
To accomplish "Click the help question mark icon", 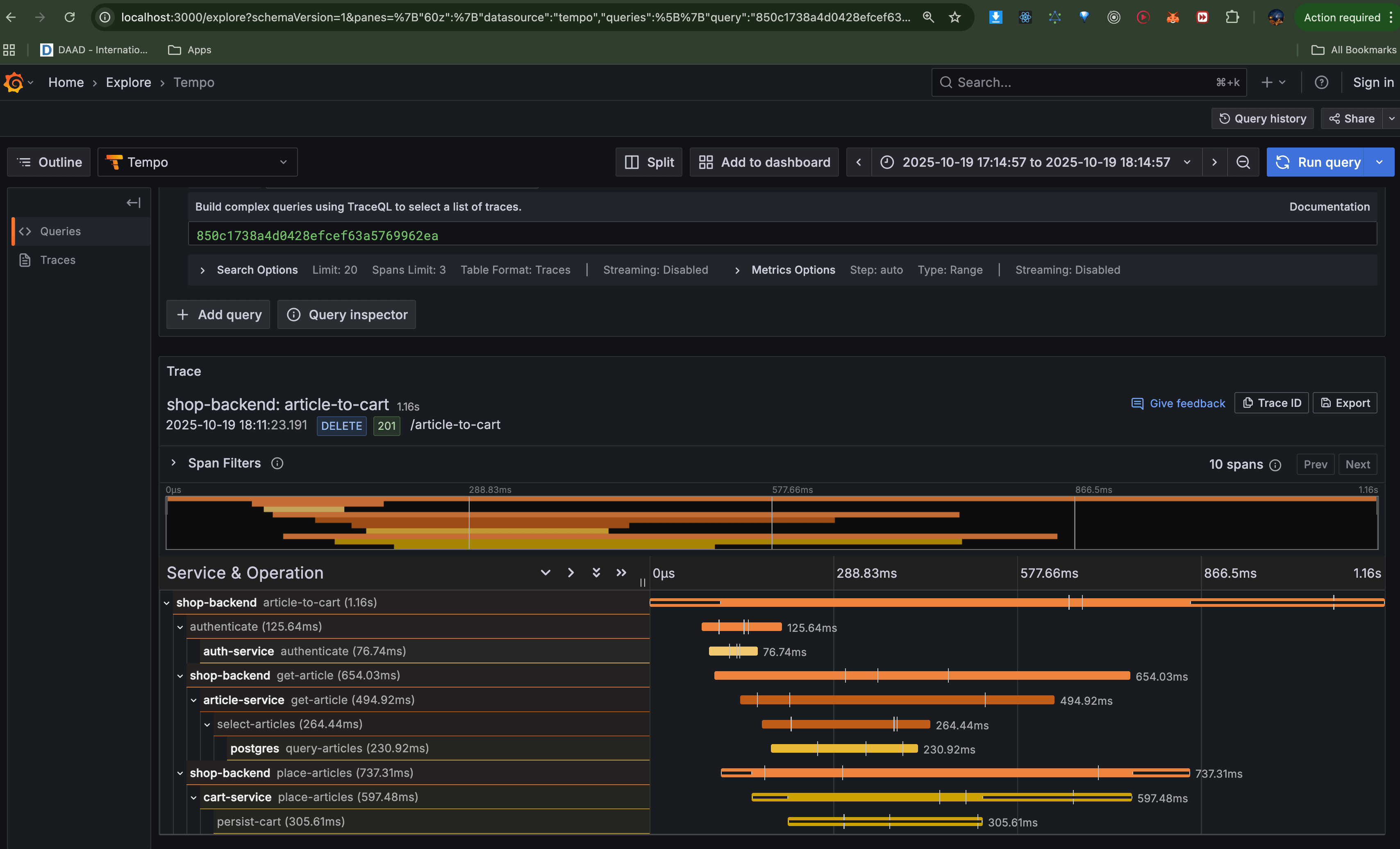I will [1321, 82].
